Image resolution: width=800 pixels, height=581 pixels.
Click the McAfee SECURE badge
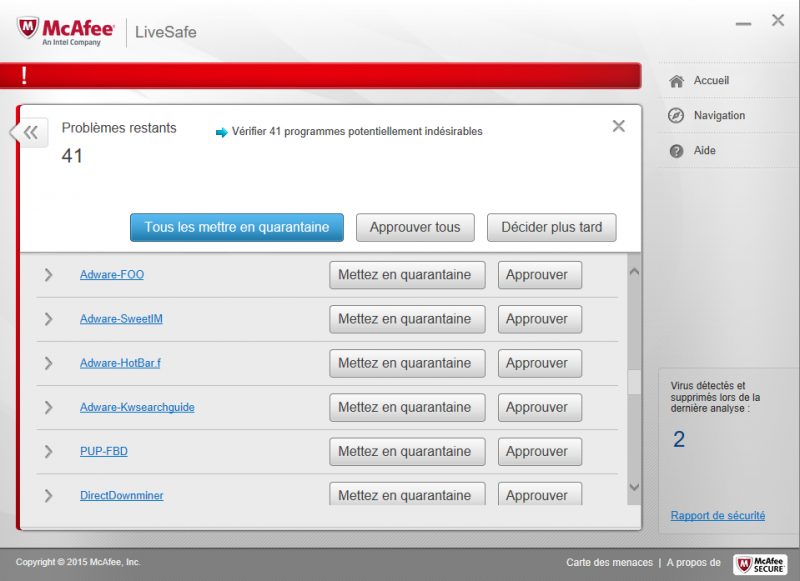click(760, 564)
